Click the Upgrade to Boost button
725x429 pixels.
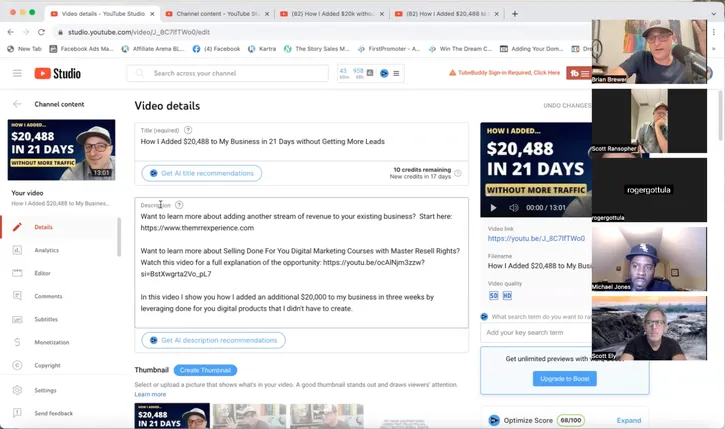(x=565, y=379)
